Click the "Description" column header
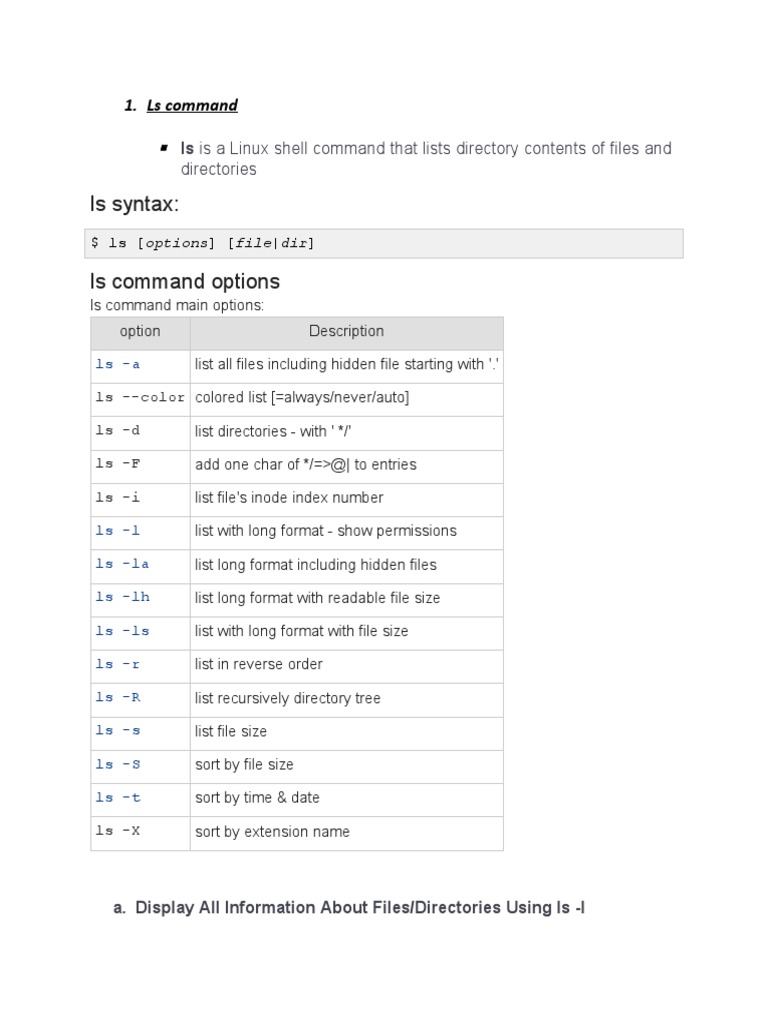 (346, 331)
